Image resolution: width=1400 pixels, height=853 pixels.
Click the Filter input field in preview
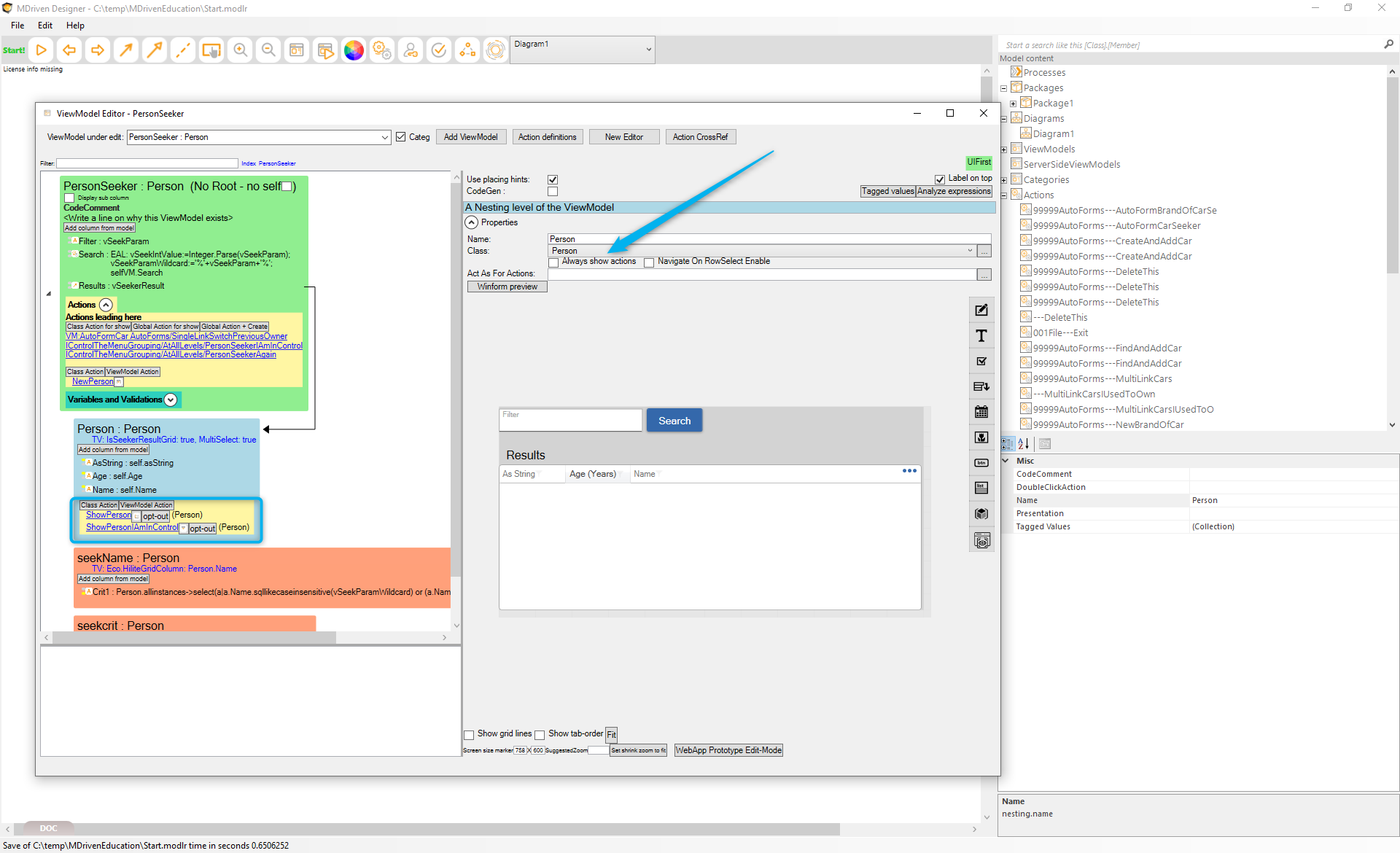[570, 421]
